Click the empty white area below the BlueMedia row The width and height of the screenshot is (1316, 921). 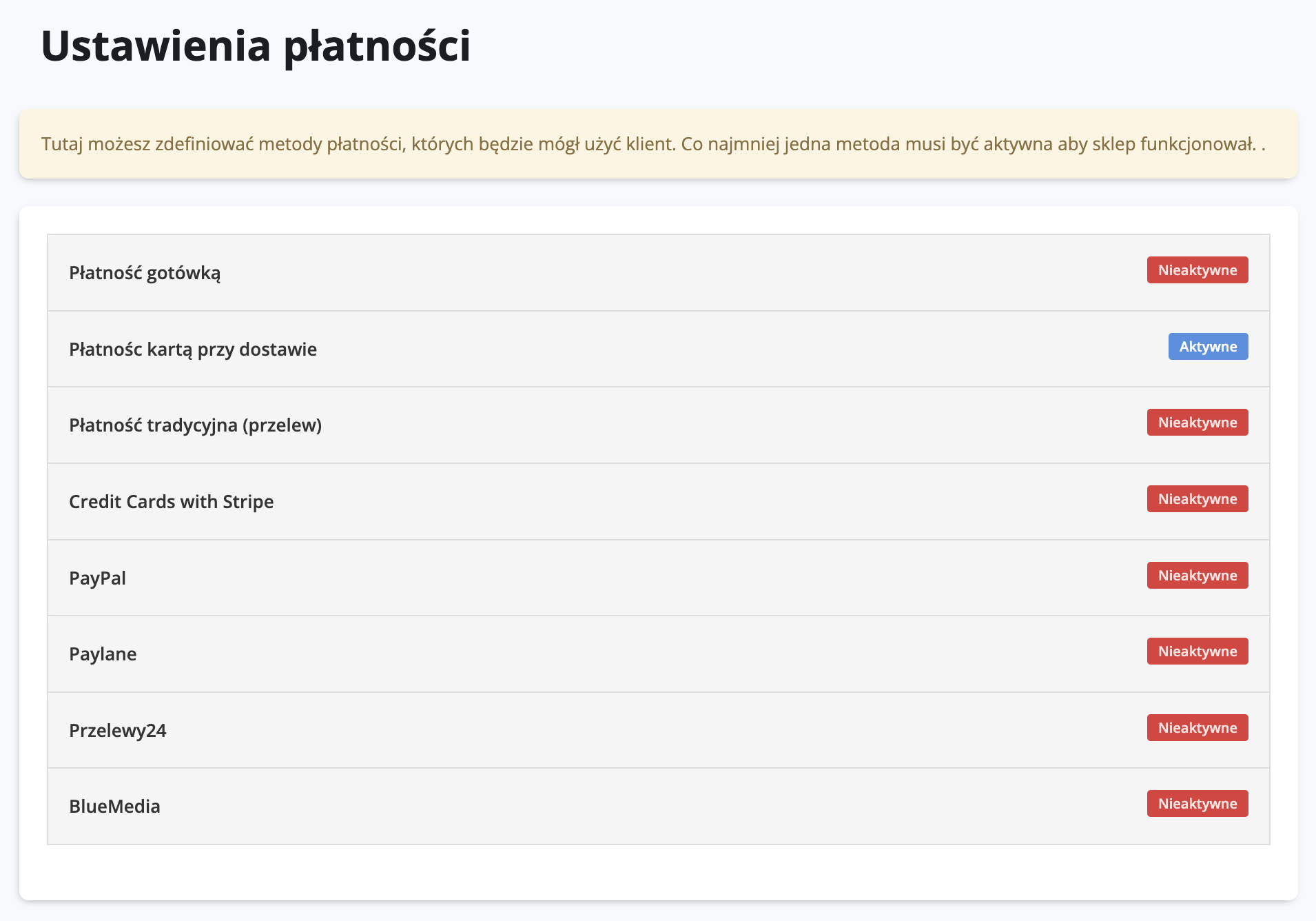click(658, 872)
